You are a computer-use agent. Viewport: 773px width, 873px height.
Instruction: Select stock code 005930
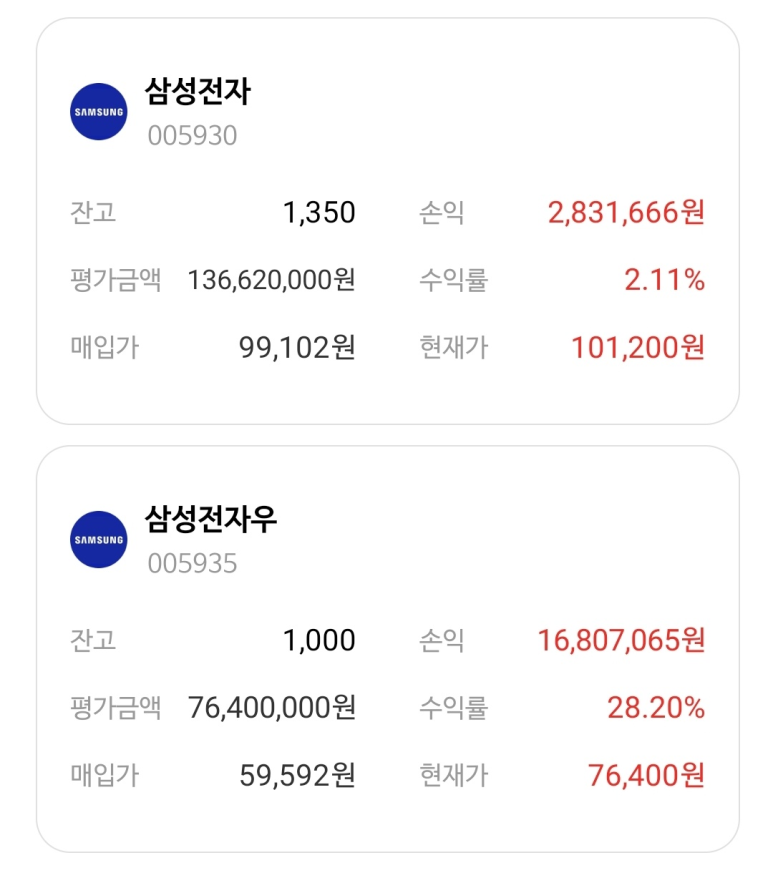(192, 136)
